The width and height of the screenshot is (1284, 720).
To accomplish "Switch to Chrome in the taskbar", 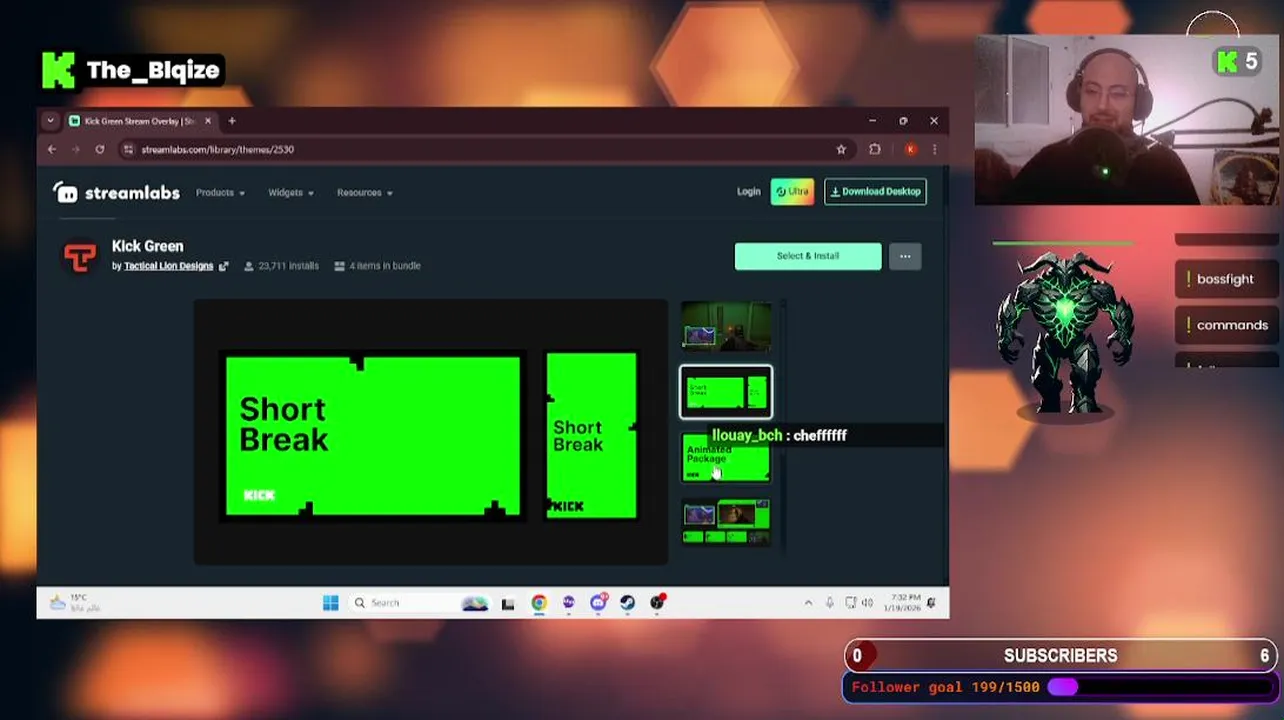I will click(x=539, y=603).
